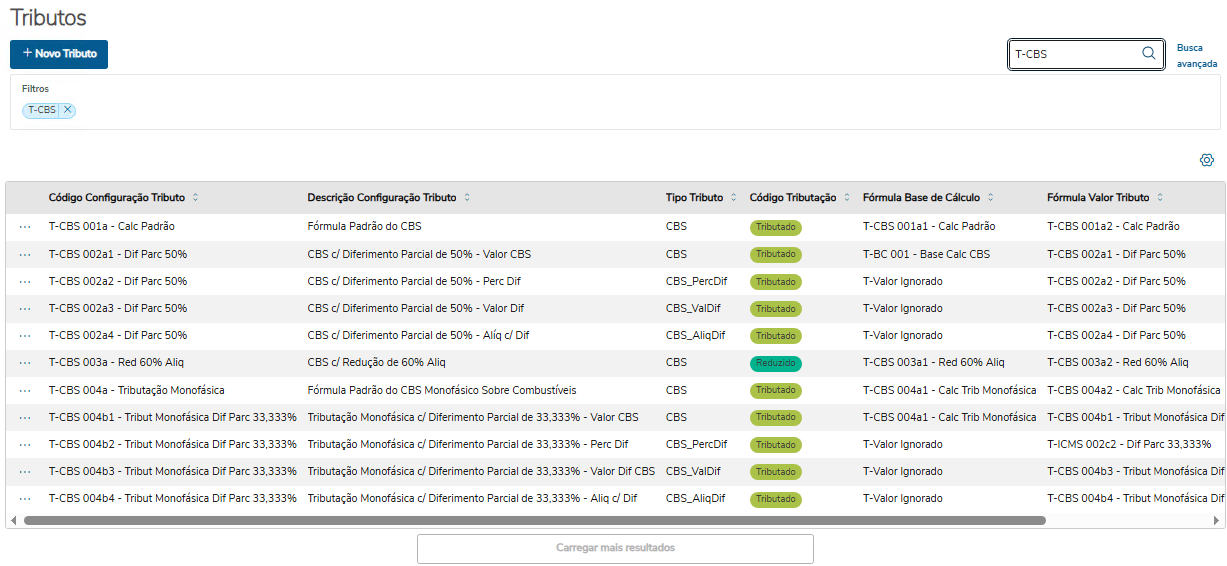Image resolution: width=1227 pixels, height=566 pixels.
Task: Sort by Código Tributação column
Action: coord(847,198)
